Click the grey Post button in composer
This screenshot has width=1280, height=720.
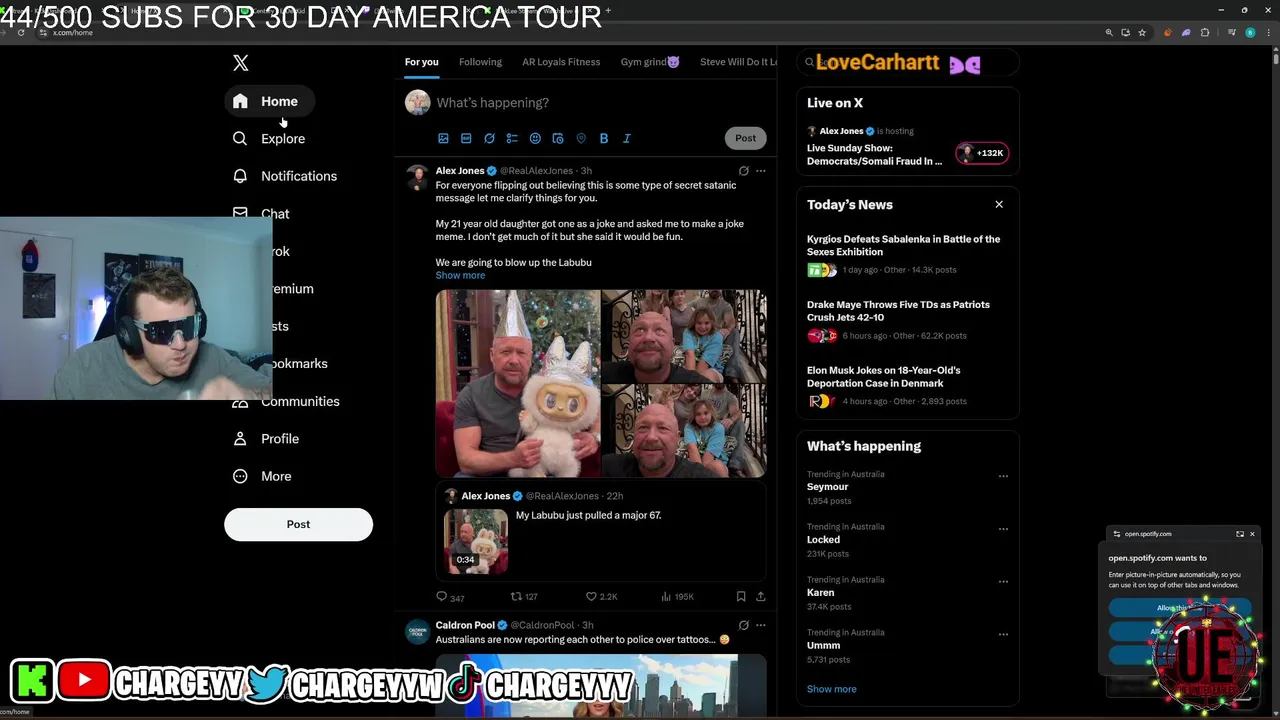tap(746, 138)
